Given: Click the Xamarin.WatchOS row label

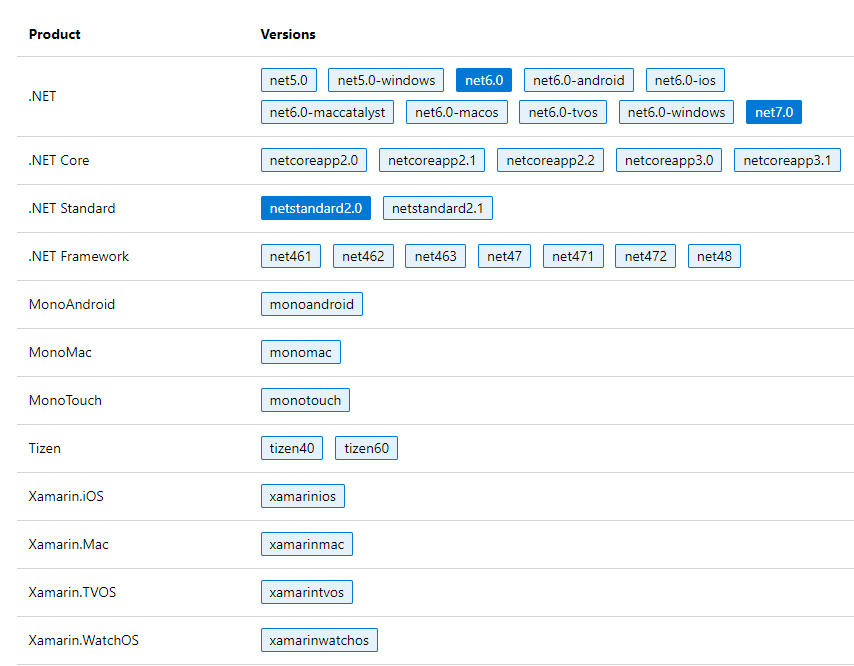Looking at the screenshot, I should pyautogui.click(x=84, y=640).
